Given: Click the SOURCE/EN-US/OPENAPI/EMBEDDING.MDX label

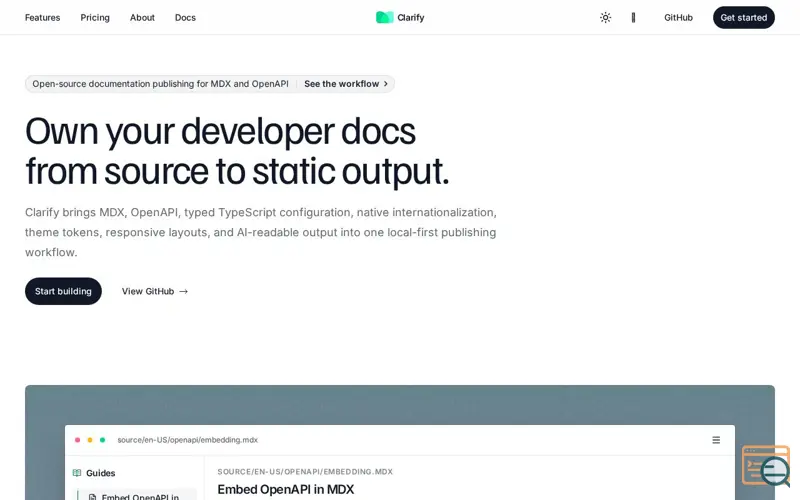Looking at the screenshot, I should (305, 472).
